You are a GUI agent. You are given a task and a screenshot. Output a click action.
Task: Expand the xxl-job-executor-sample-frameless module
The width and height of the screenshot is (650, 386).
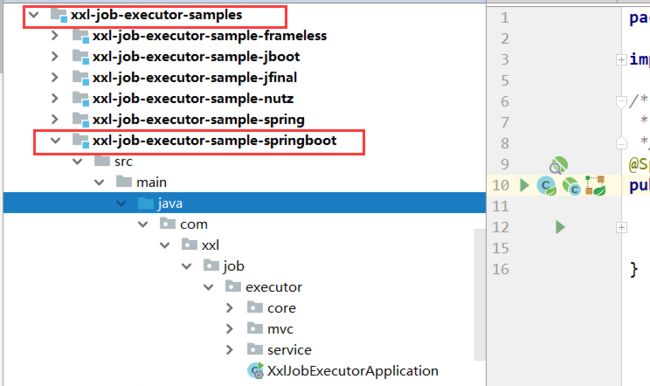tap(54, 36)
